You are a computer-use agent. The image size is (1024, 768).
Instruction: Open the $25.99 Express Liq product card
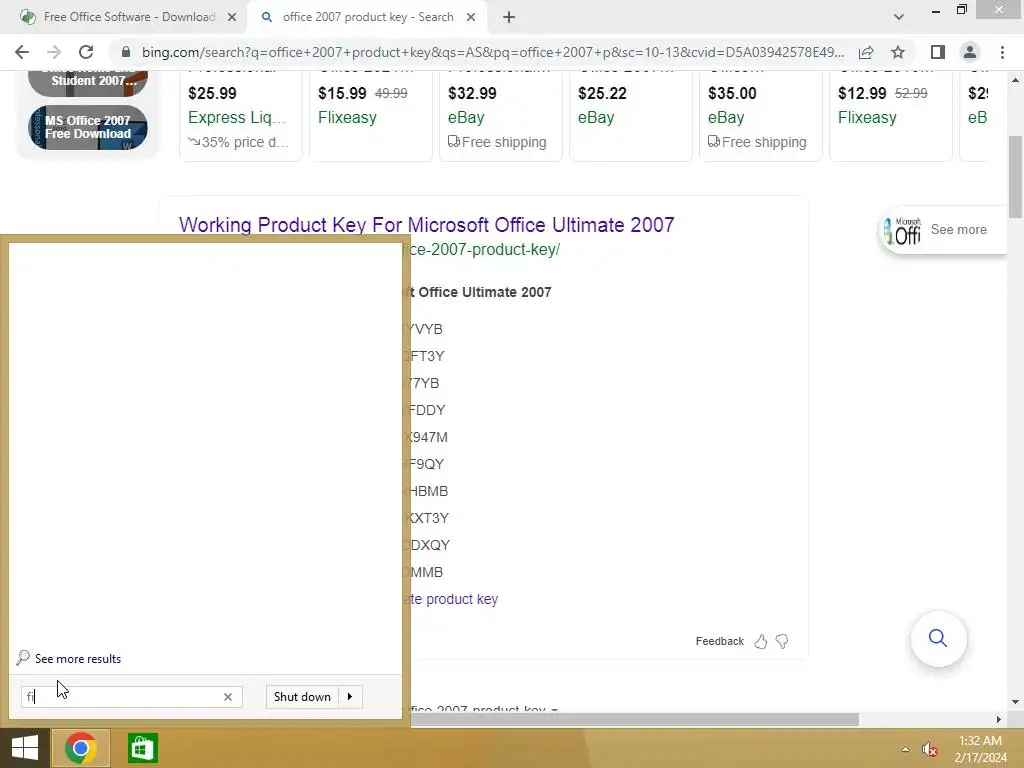pyautogui.click(x=240, y=116)
